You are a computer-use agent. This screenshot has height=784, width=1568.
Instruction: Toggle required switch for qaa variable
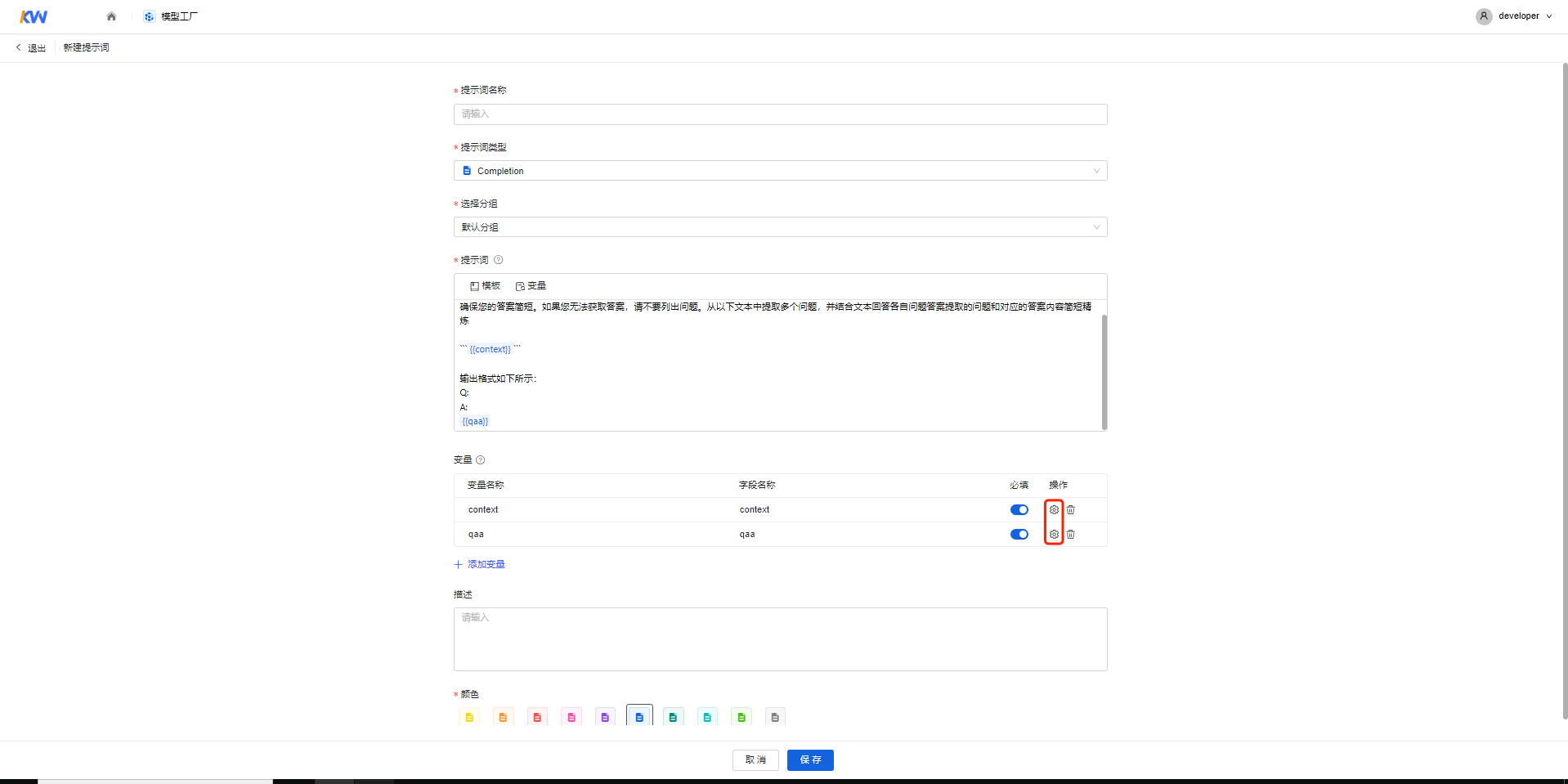(1019, 535)
